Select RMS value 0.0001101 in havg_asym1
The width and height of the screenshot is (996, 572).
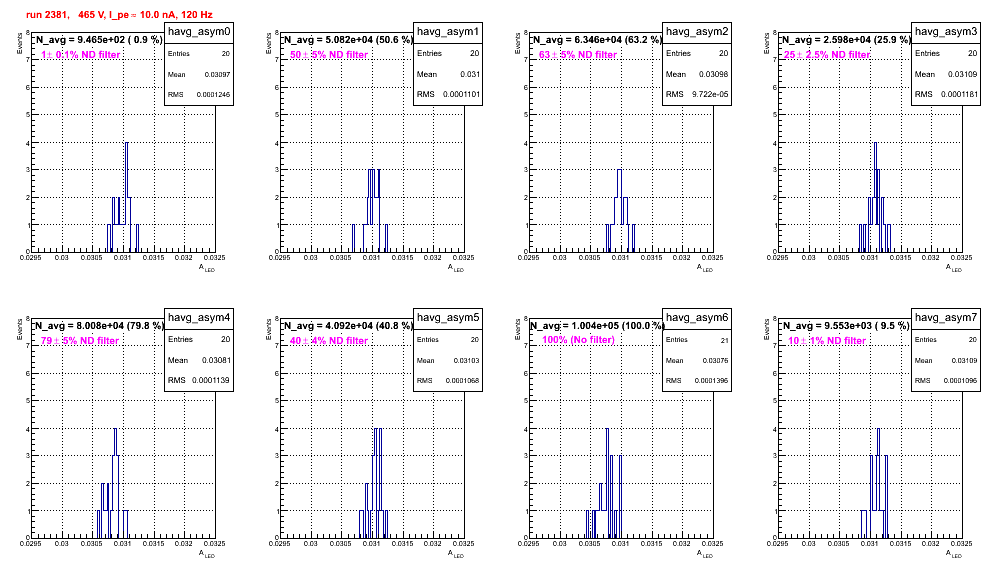point(461,95)
